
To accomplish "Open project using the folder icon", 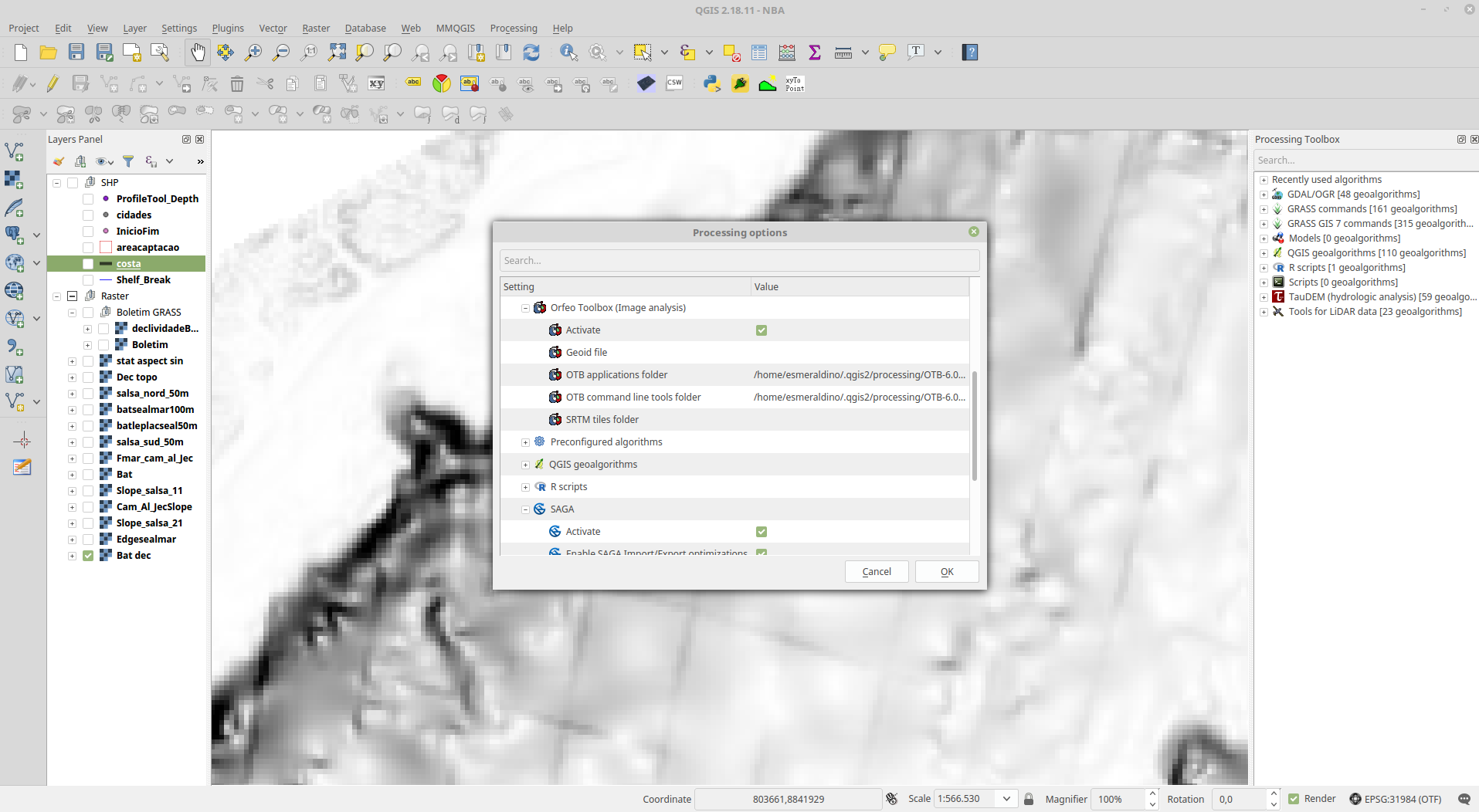I will pyautogui.click(x=49, y=52).
